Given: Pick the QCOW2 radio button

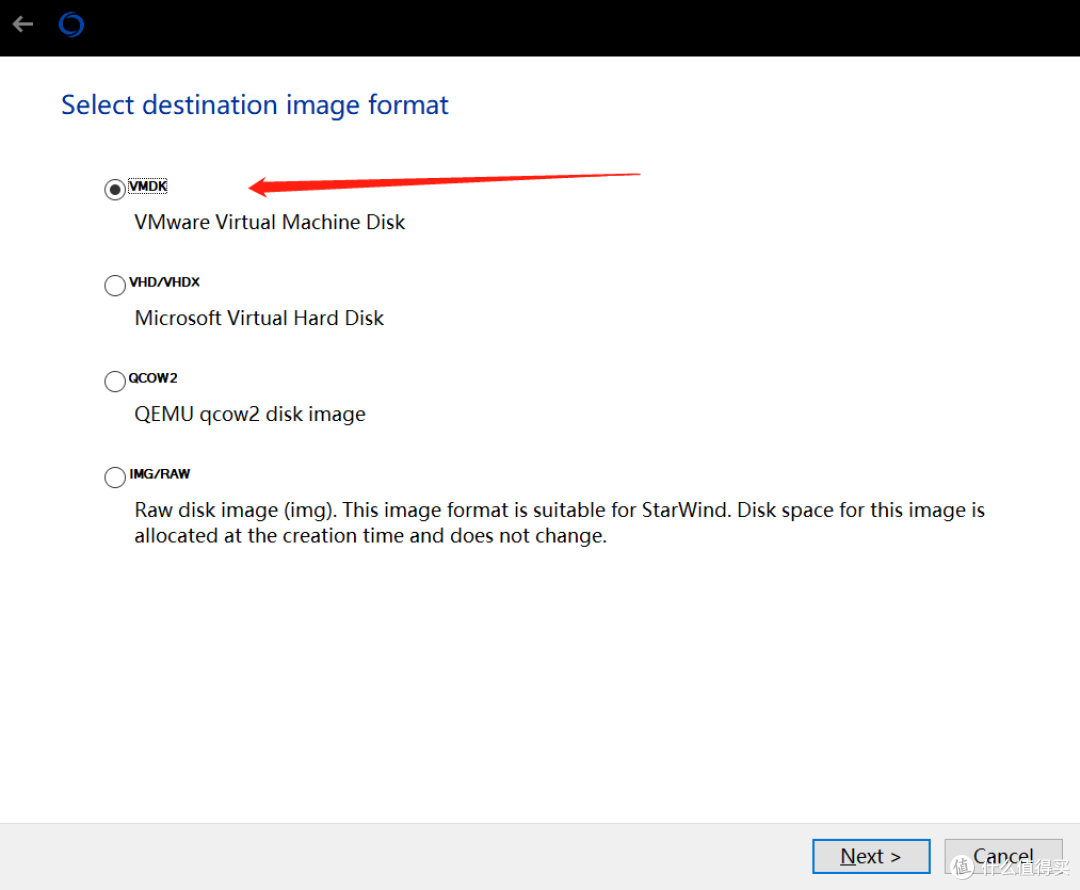Looking at the screenshot, I should tap(115, 381).
